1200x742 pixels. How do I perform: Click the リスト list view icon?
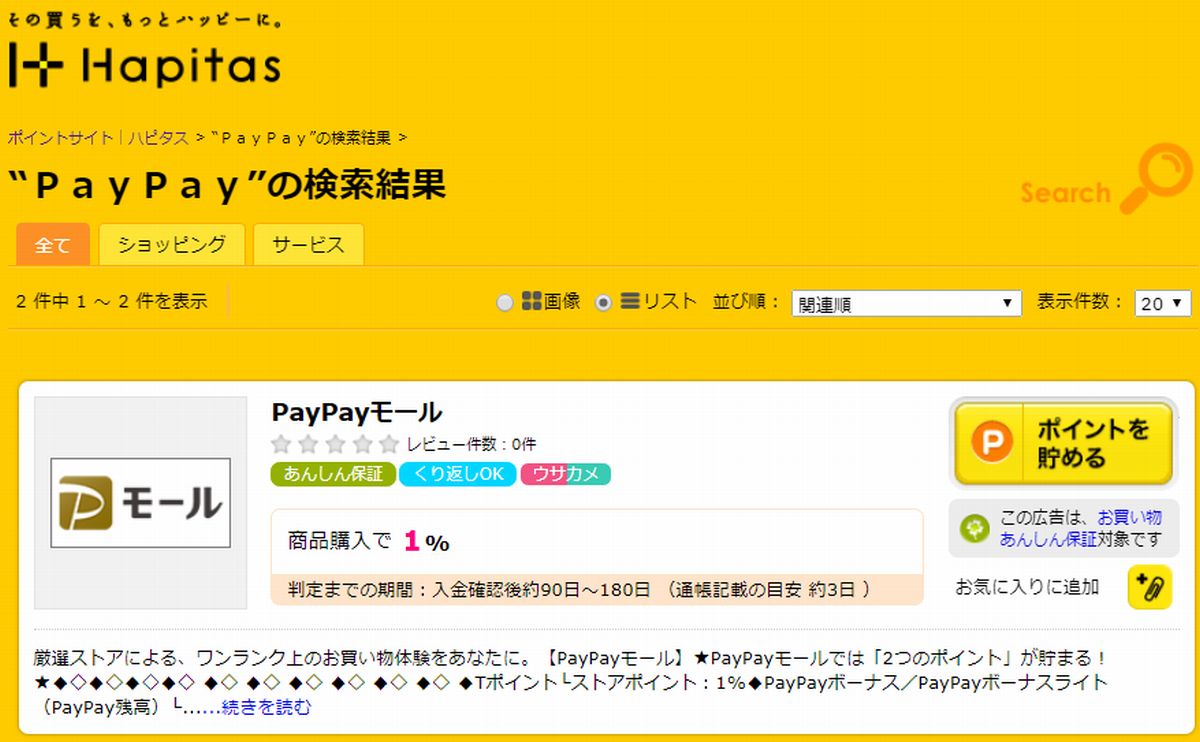pos(630,301)
